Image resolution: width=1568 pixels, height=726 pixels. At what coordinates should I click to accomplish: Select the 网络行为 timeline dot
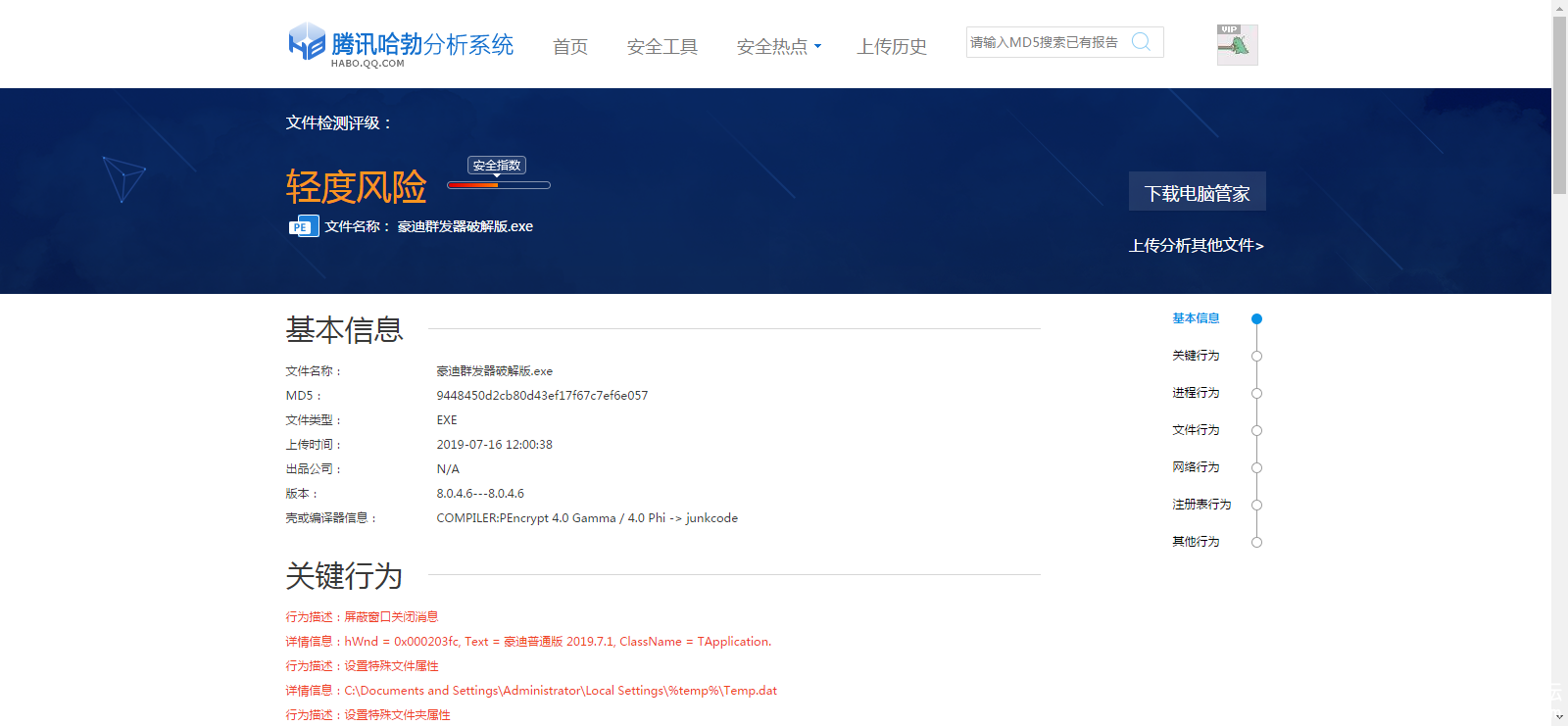point(1256,468)
